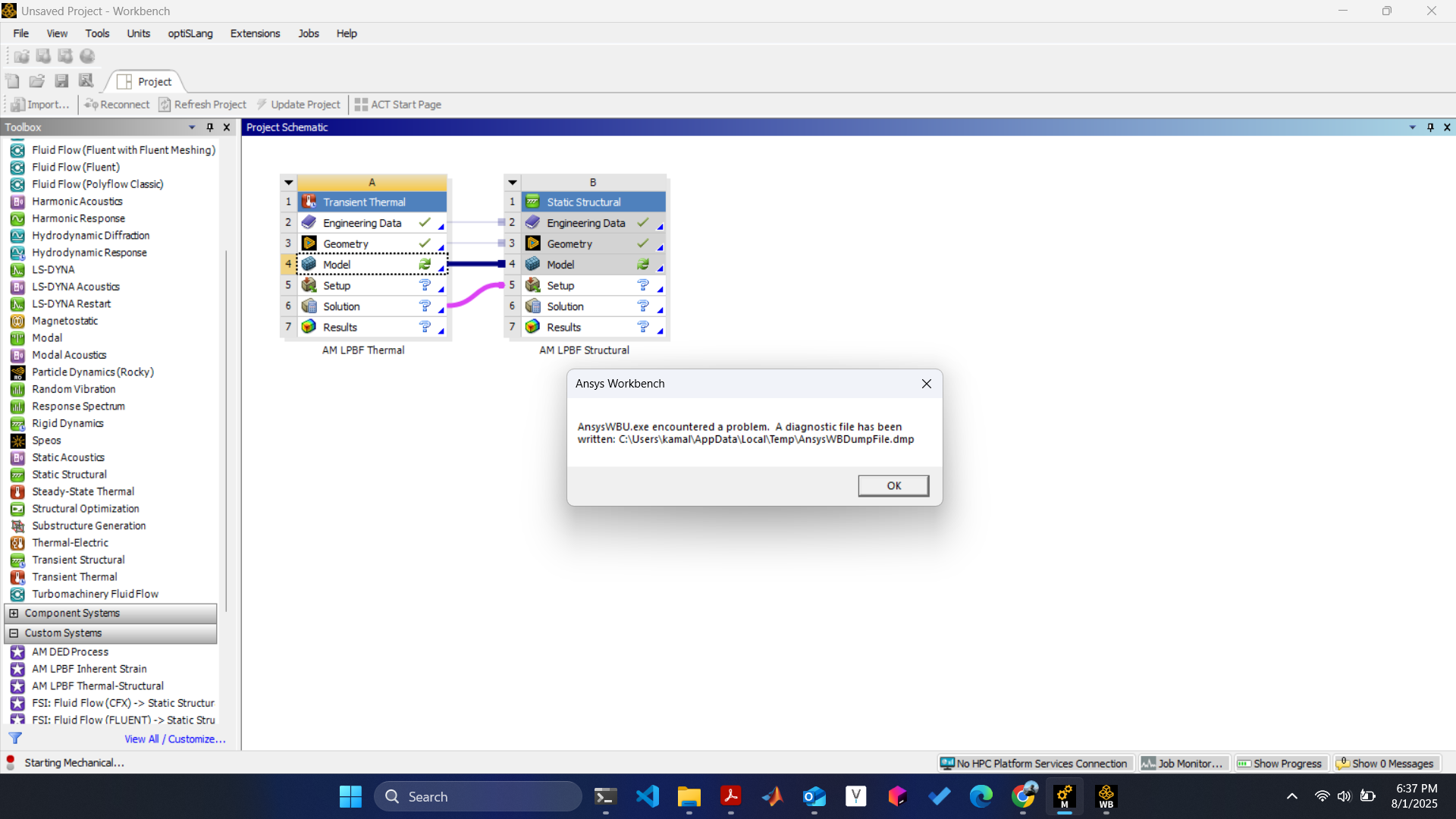Click Setup cell icon in system B
1456x819 pixels.
[533, 285]
